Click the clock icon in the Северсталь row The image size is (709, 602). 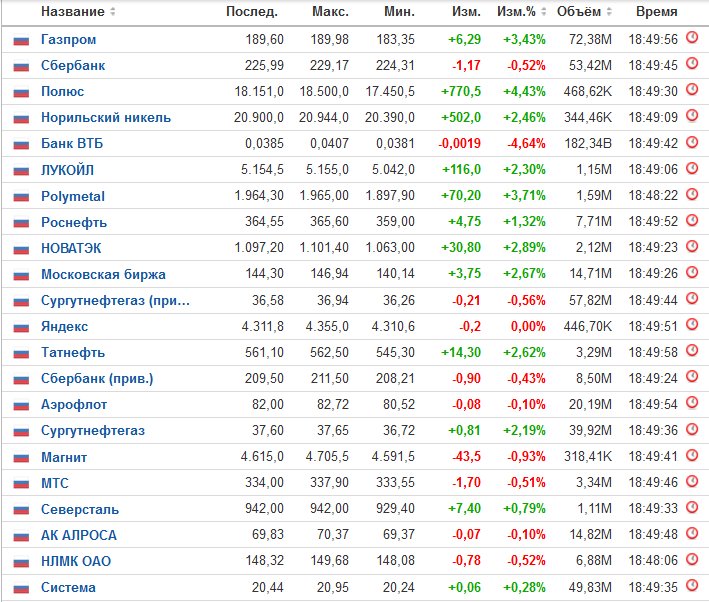tap(692, 507)
